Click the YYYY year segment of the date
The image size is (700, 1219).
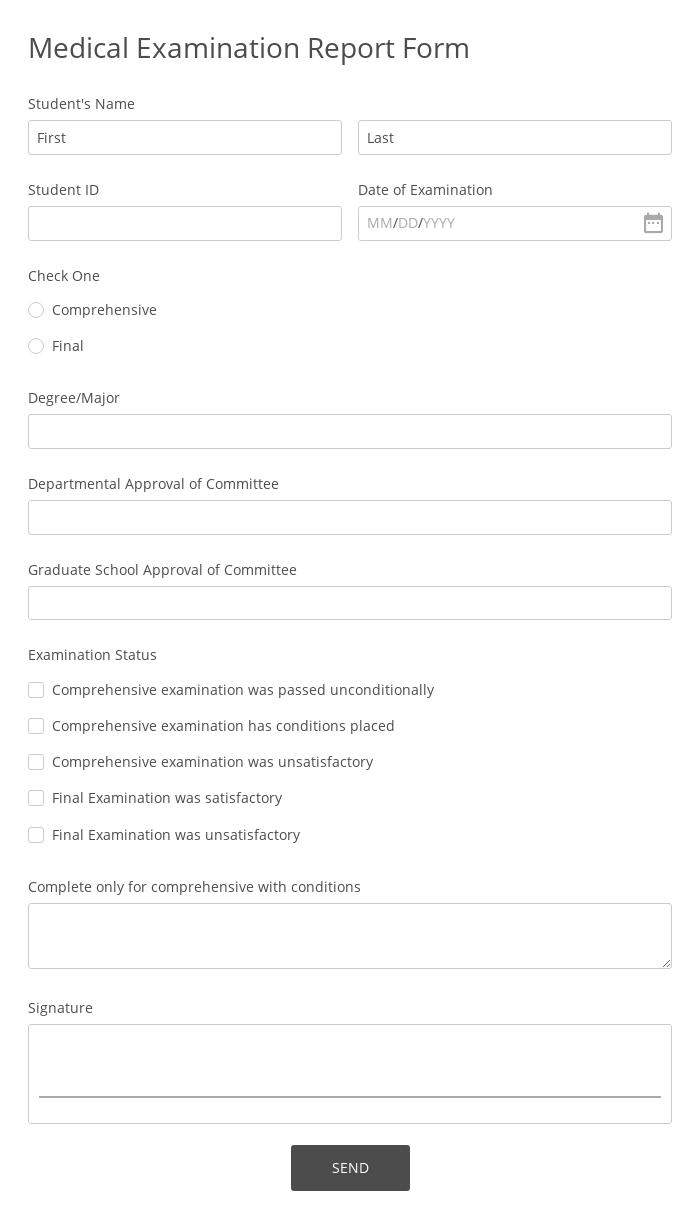pos(438,223)
